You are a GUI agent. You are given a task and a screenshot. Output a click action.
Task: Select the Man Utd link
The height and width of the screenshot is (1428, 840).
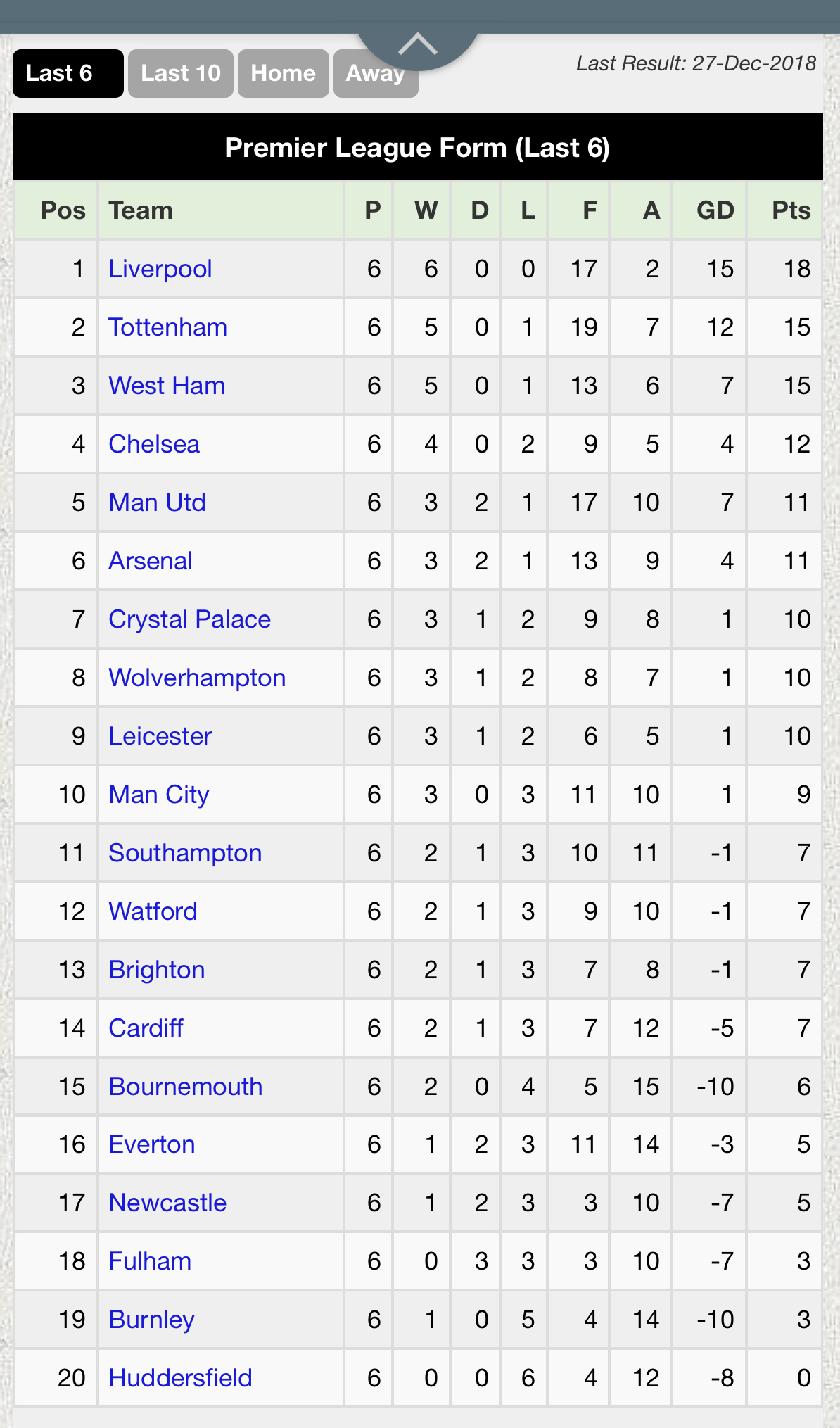[x=158, y=503]
